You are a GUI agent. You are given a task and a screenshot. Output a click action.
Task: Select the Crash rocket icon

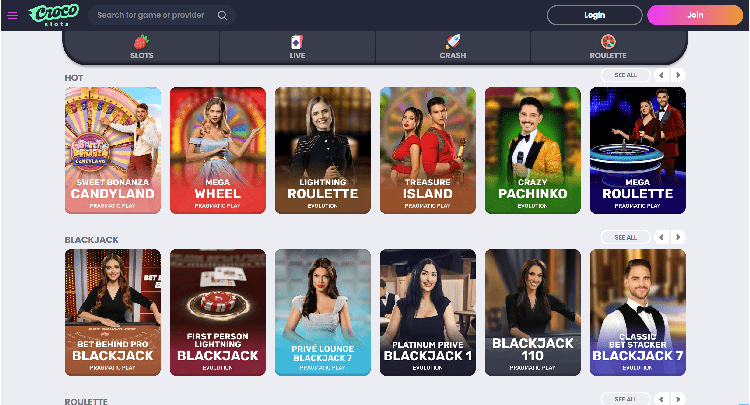click(453, 42)
